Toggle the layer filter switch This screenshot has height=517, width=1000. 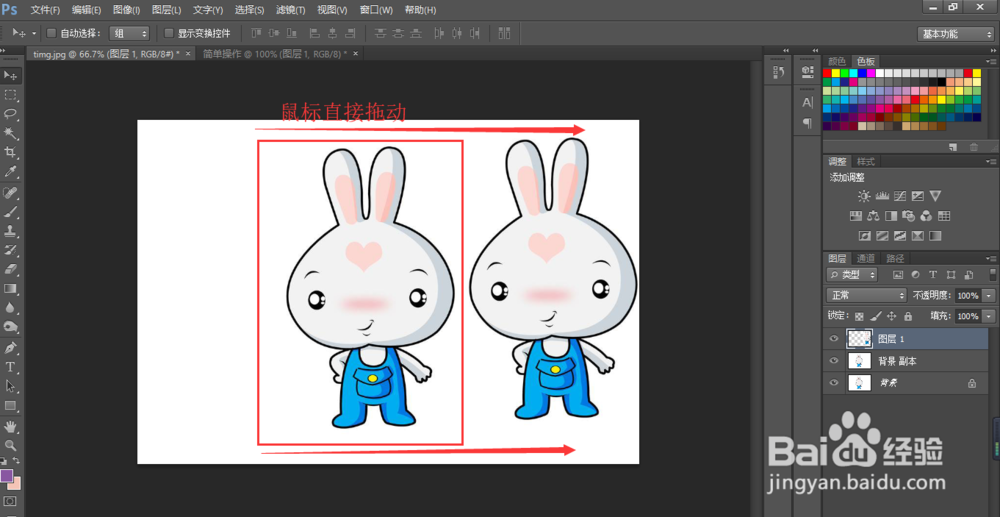click(994, 275)
